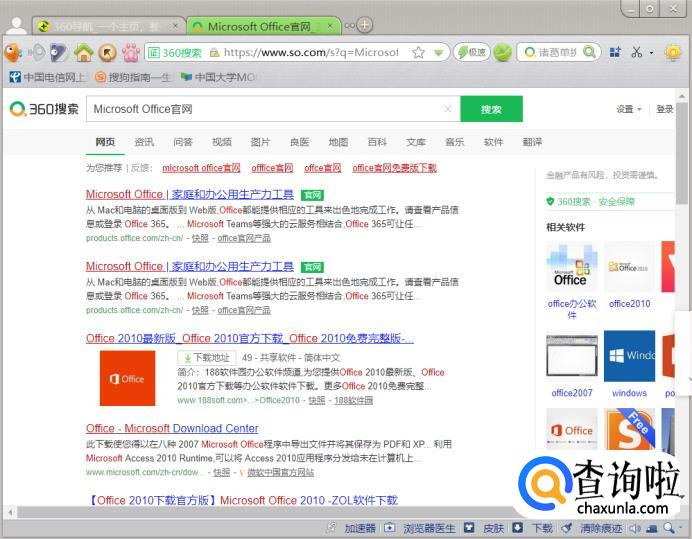The height and width of the screenshot is (539, 692).
Task: Click office2007 related software thumbnail
Action: (x=572, y=356)
